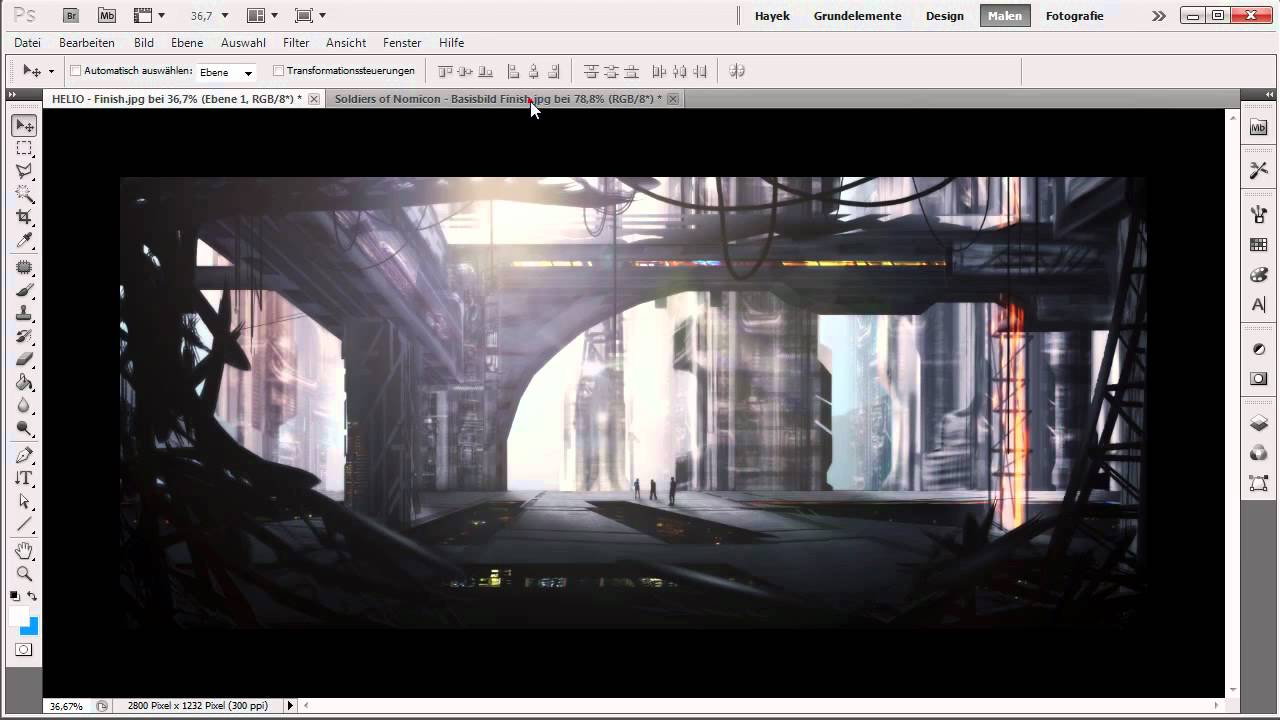The width and height of the screenshot is (1280, 720).
Task: Select the Move tool in the toolbox
Action: pyautogui.click(x=24, y=125)
